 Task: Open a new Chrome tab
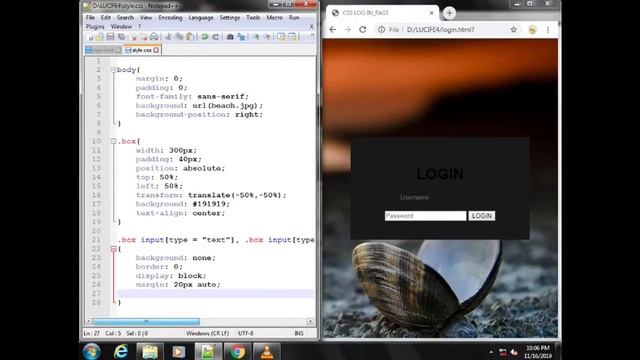[449, 13]
